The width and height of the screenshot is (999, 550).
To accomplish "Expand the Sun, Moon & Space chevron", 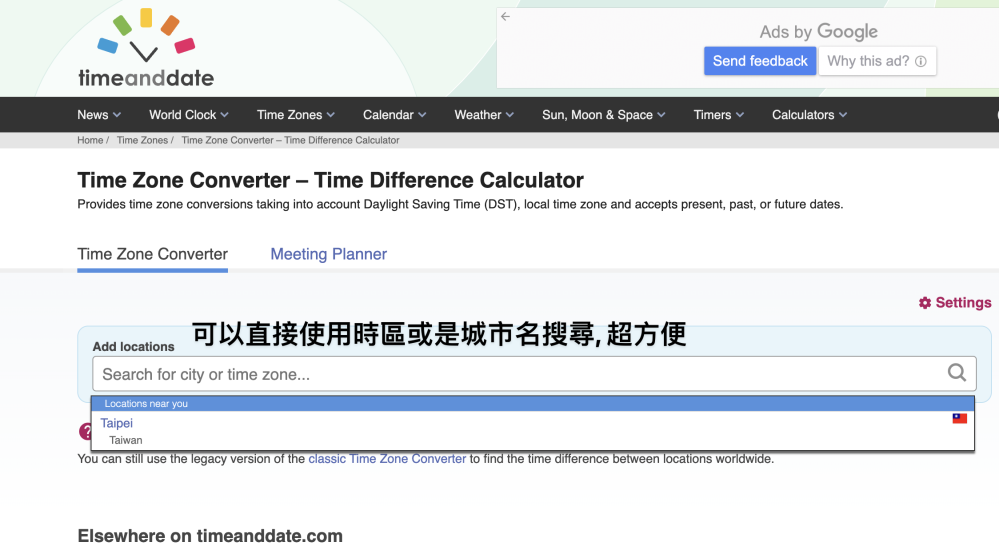I will point(661,115).
